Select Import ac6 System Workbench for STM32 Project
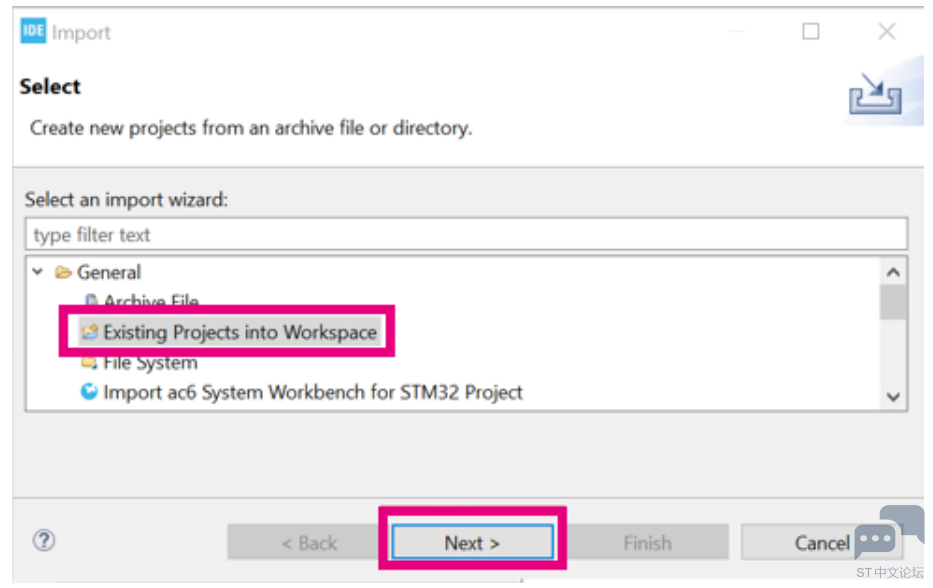The width and height of the screenshot is (933, 588). pyautogui.click(x=312, y=392)
